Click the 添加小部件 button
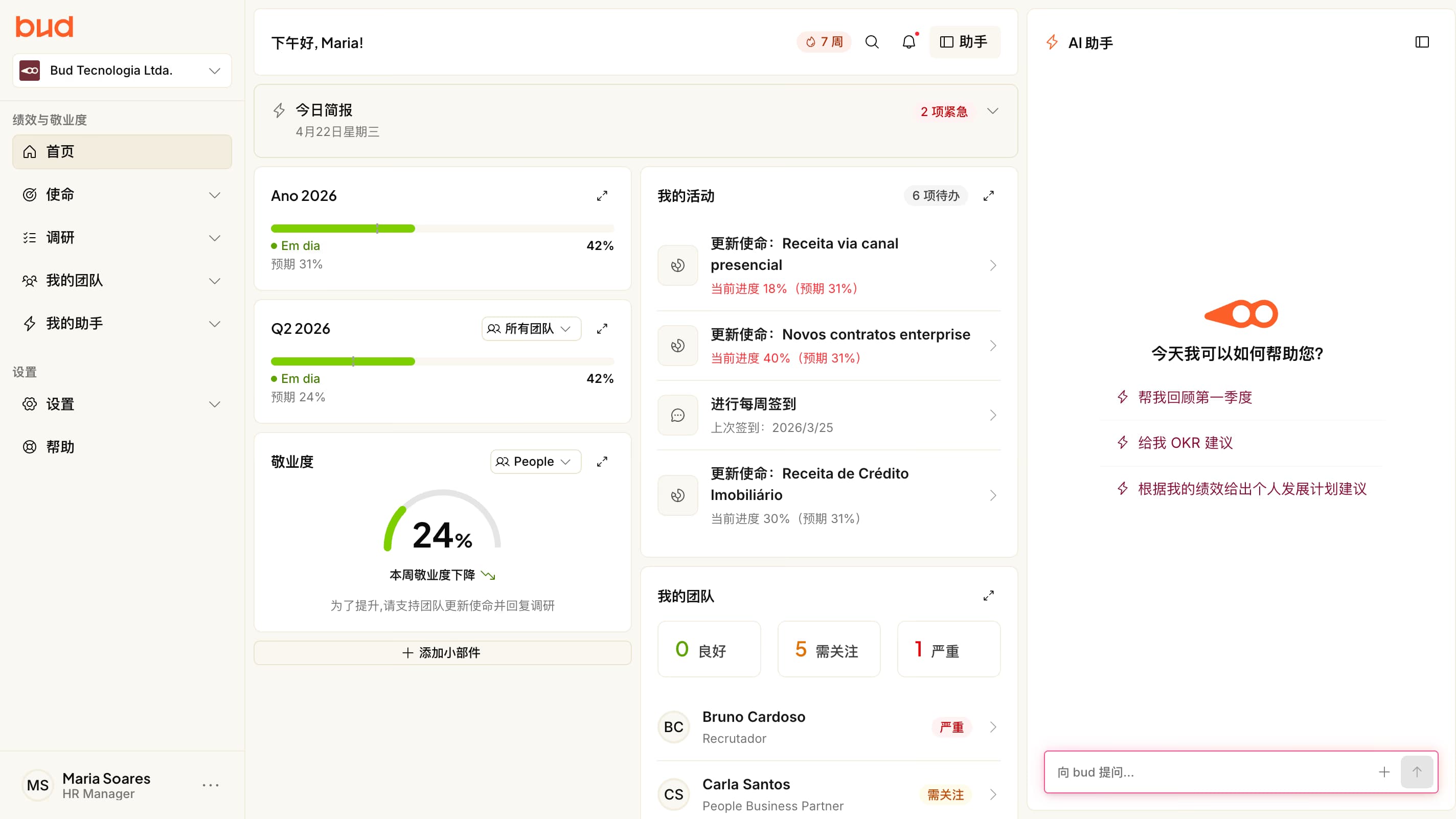This screenshot has width=1456, height=819. tap(442, 653)
